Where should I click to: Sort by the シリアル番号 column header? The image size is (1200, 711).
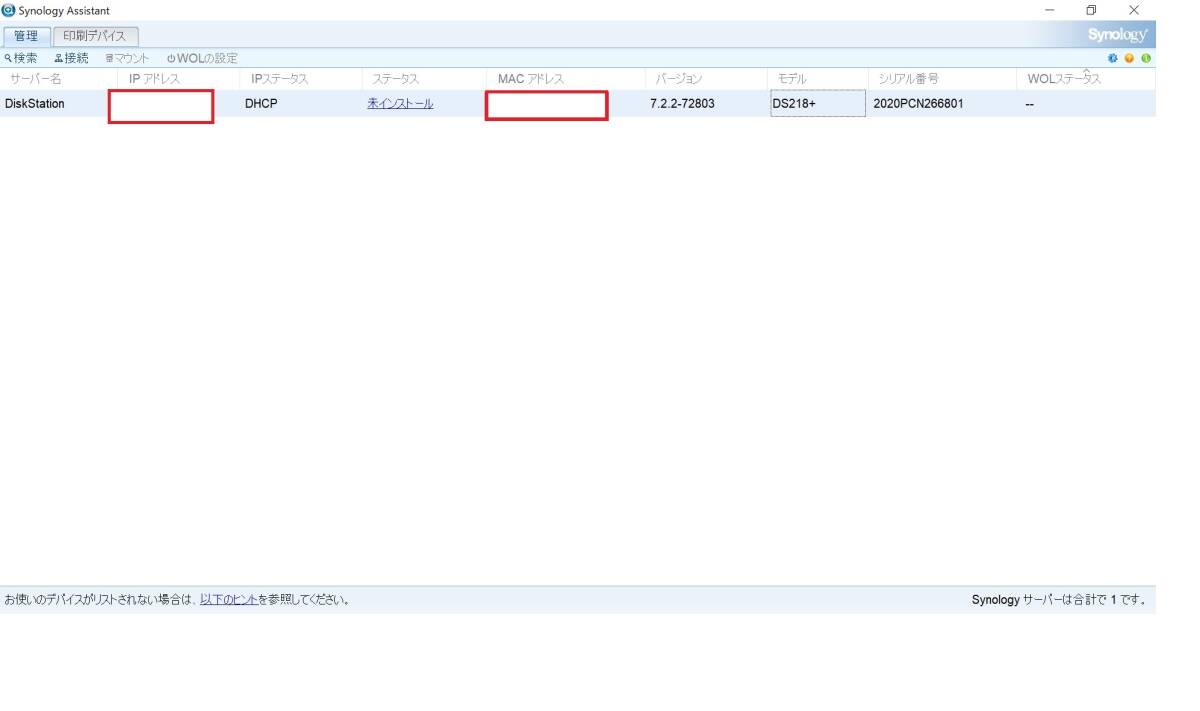(x=941, y=78)
